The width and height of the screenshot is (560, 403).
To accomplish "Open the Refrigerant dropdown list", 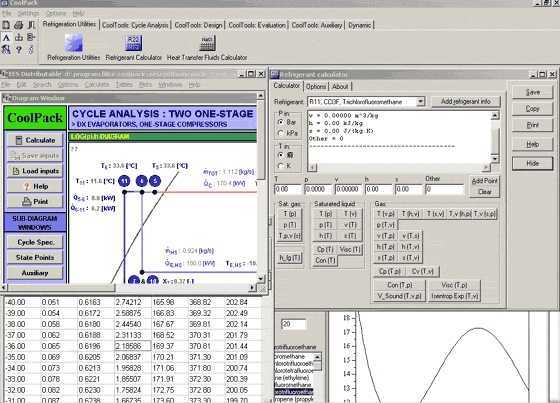I will pyautogui.click(x=420, y=101).
